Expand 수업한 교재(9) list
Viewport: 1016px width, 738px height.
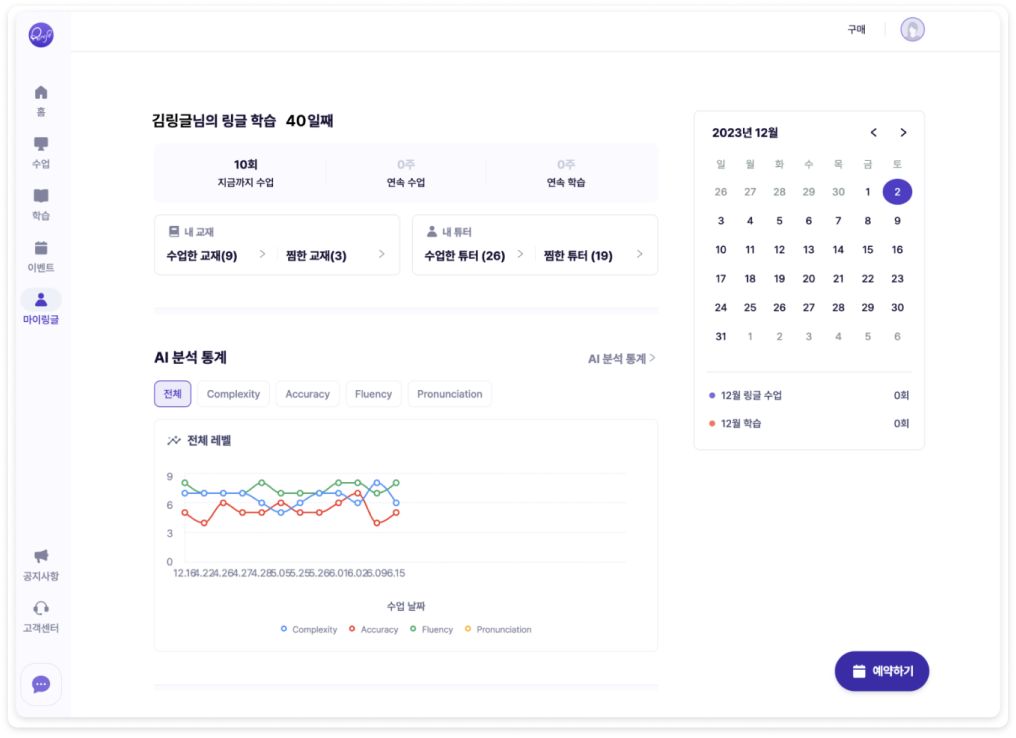coord(216,255)
